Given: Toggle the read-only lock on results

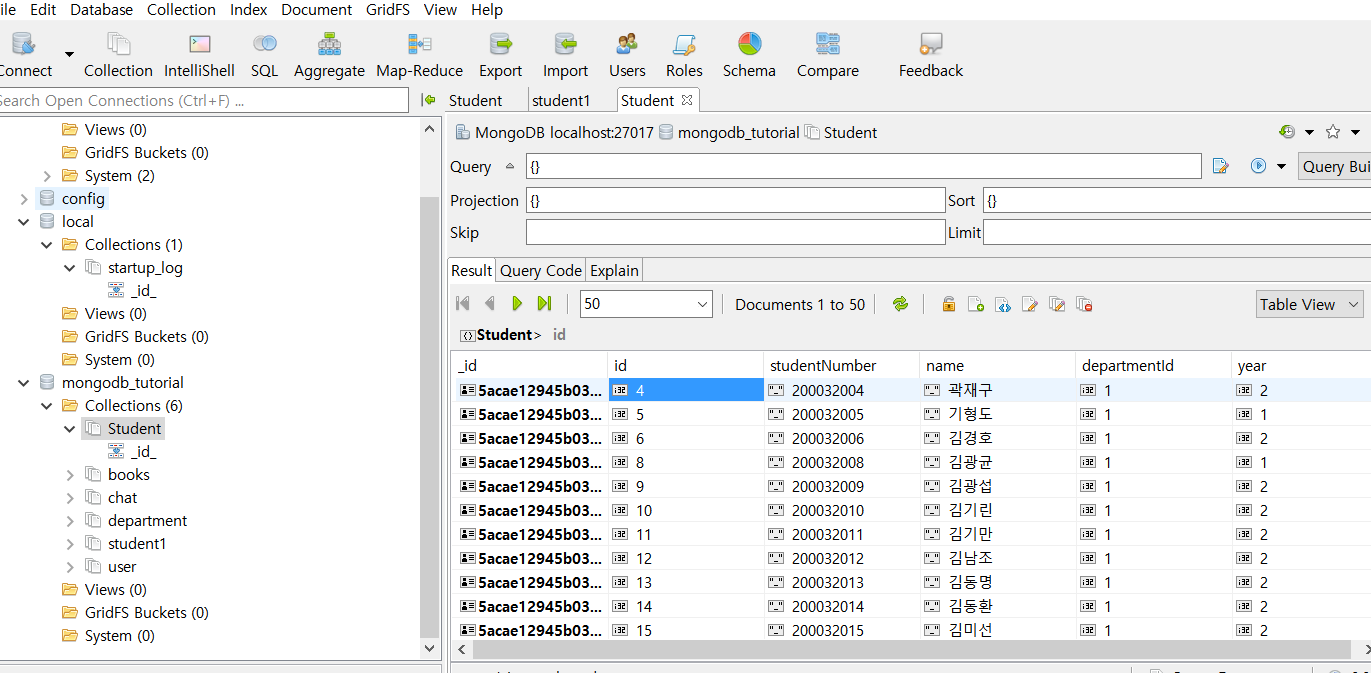Looking at the screenshot, I should pyautogui.click(x=948, y=303).
